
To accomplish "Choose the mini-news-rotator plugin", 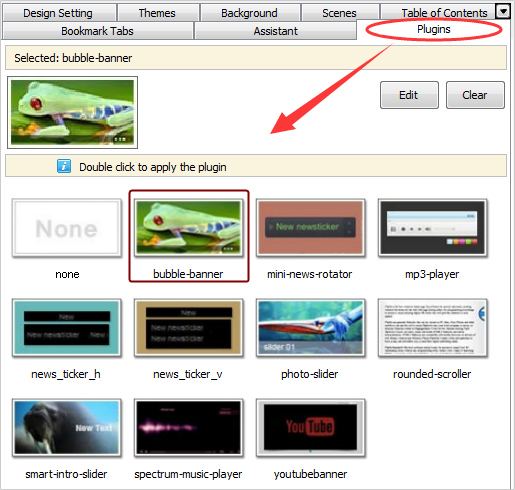I will (311, 228).
